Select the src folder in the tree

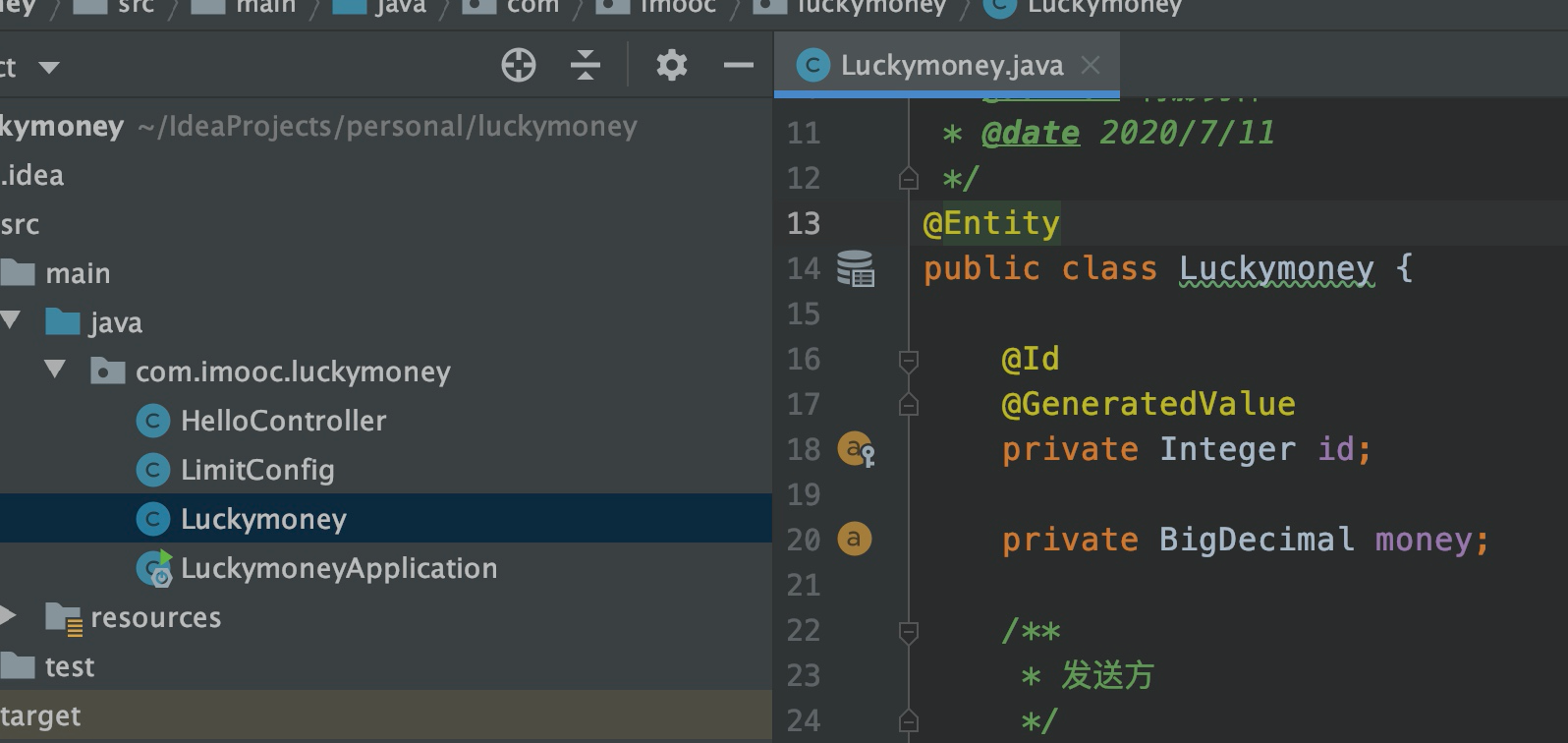point(20,224)
